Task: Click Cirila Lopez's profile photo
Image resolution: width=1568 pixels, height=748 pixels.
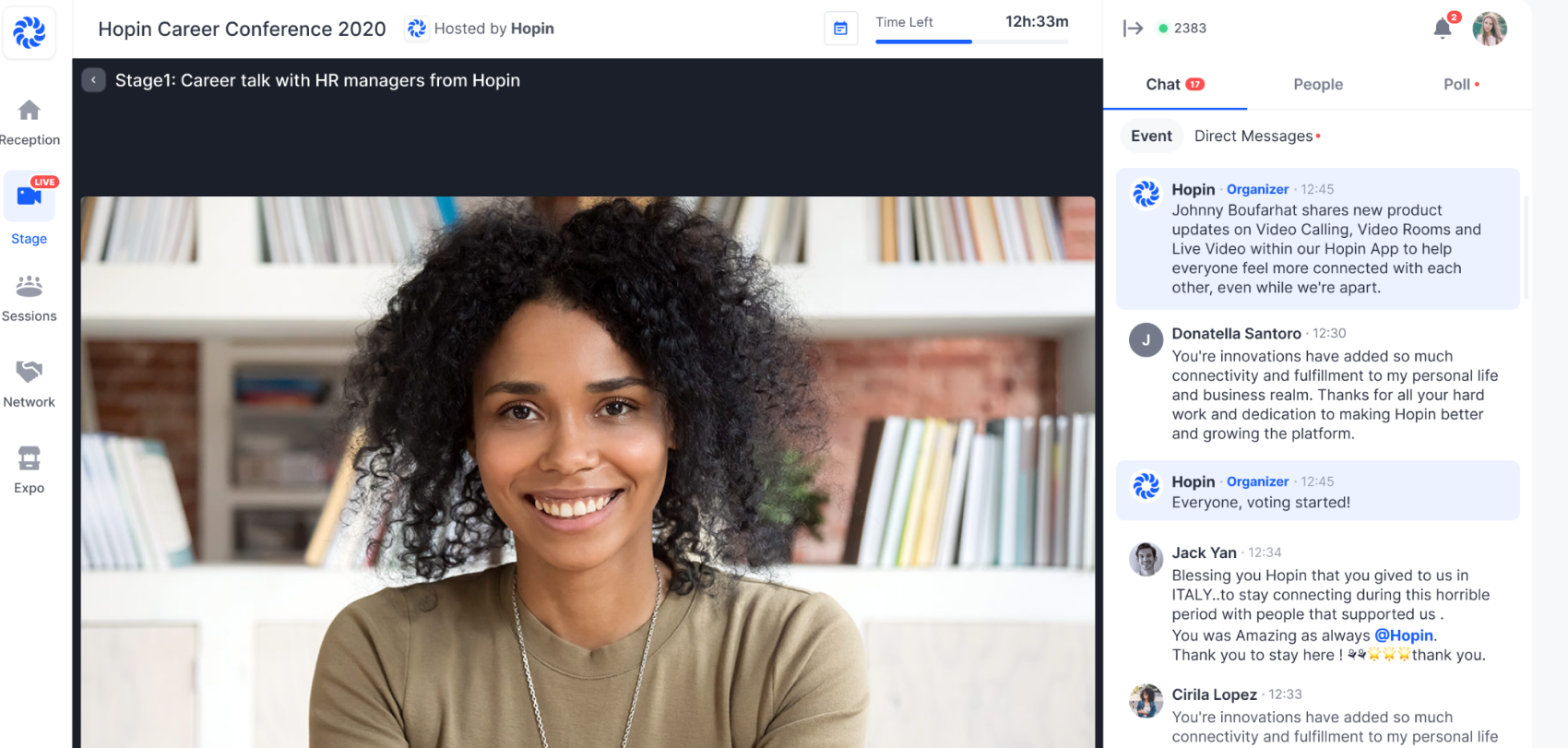Action: [x=1146, y=701]
